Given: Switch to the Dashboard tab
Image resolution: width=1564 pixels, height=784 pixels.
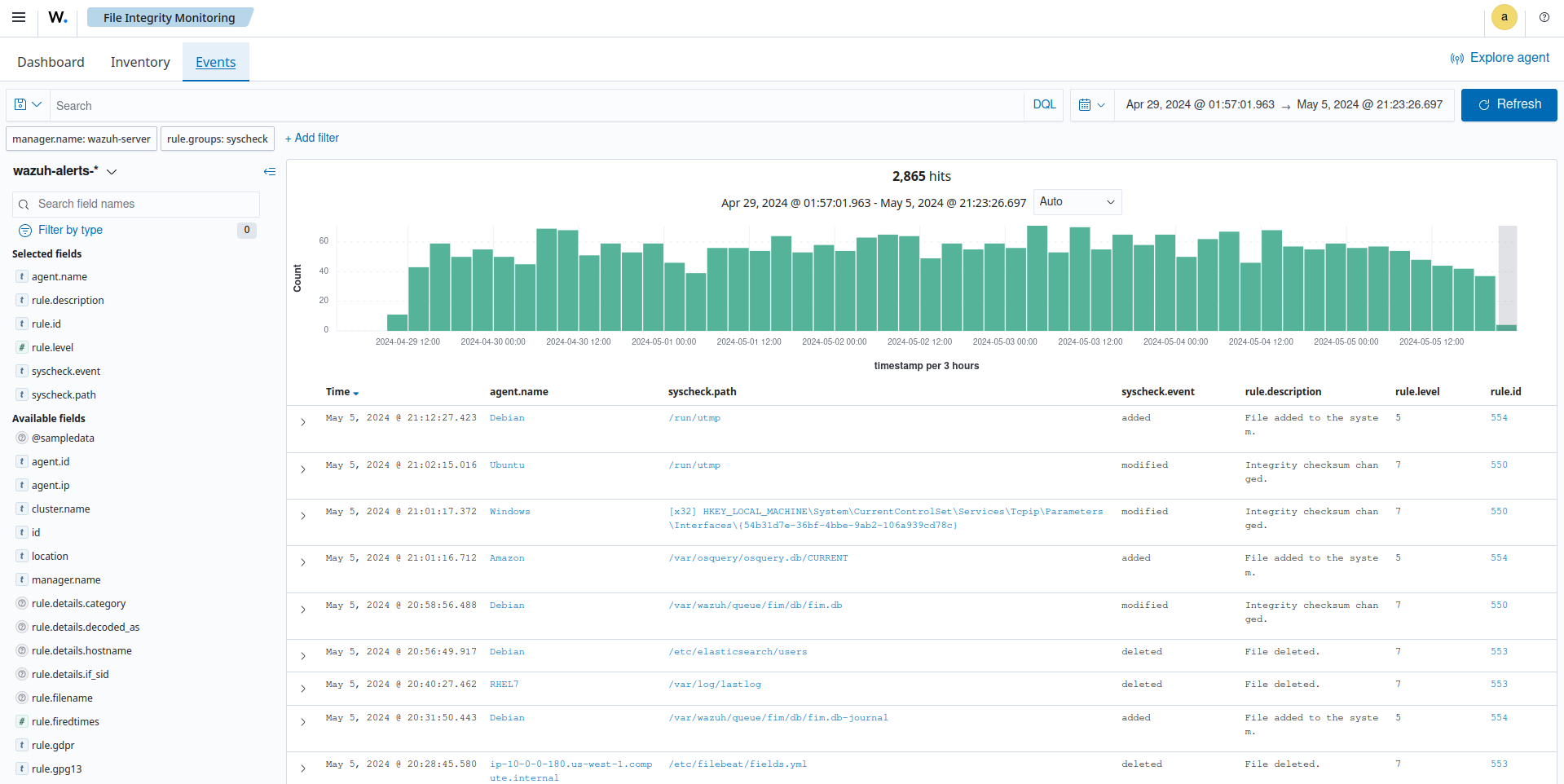Looking at the screenshot, I should pos(50,61).
